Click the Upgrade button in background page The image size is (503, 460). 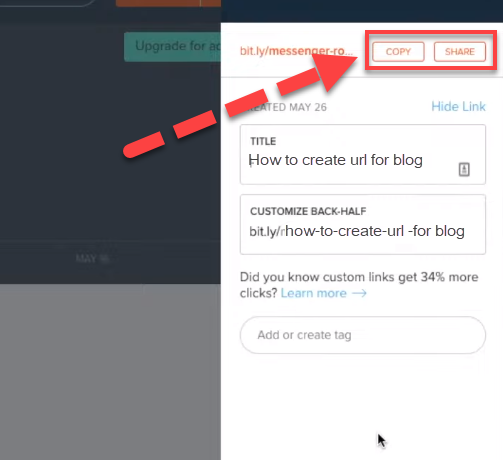[x=172, y=47]
